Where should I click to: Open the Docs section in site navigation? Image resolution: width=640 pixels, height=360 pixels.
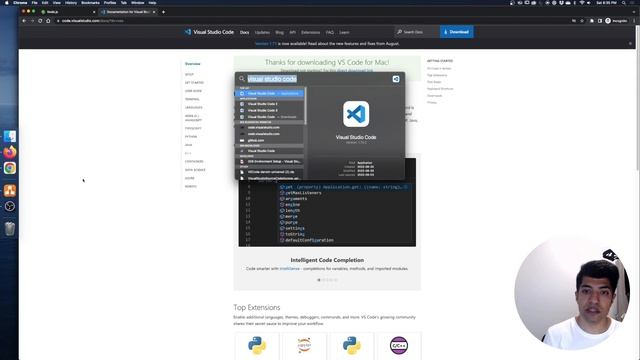click(244, 32)
